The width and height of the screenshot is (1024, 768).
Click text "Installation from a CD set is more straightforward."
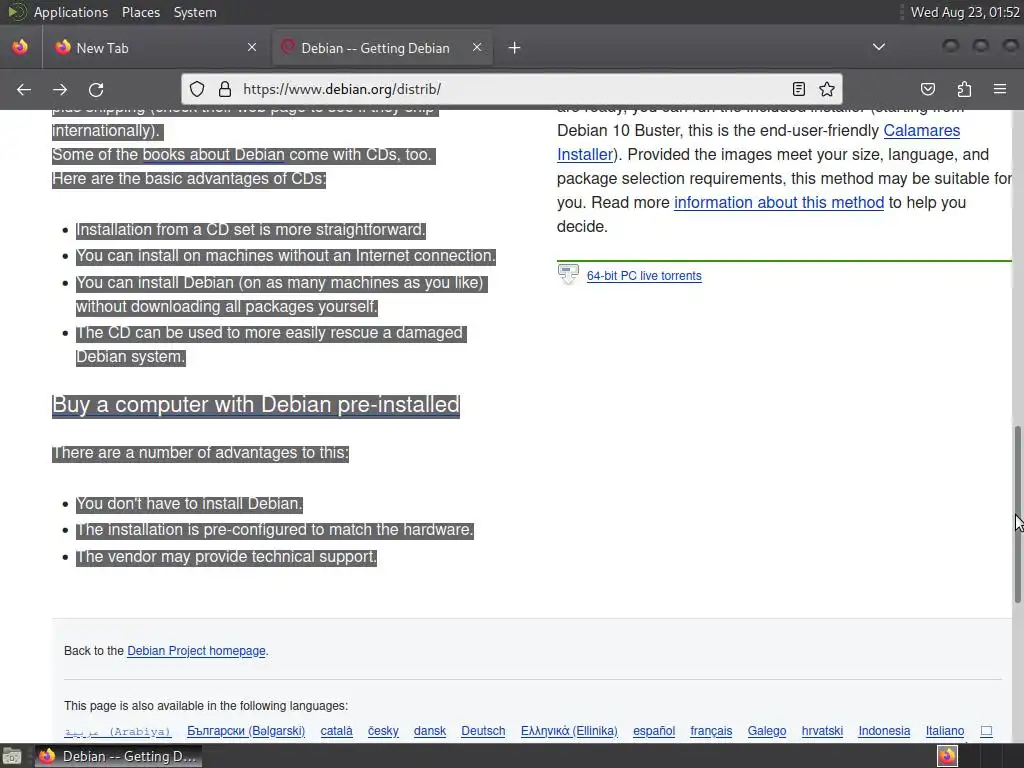(x=251, y=230)
